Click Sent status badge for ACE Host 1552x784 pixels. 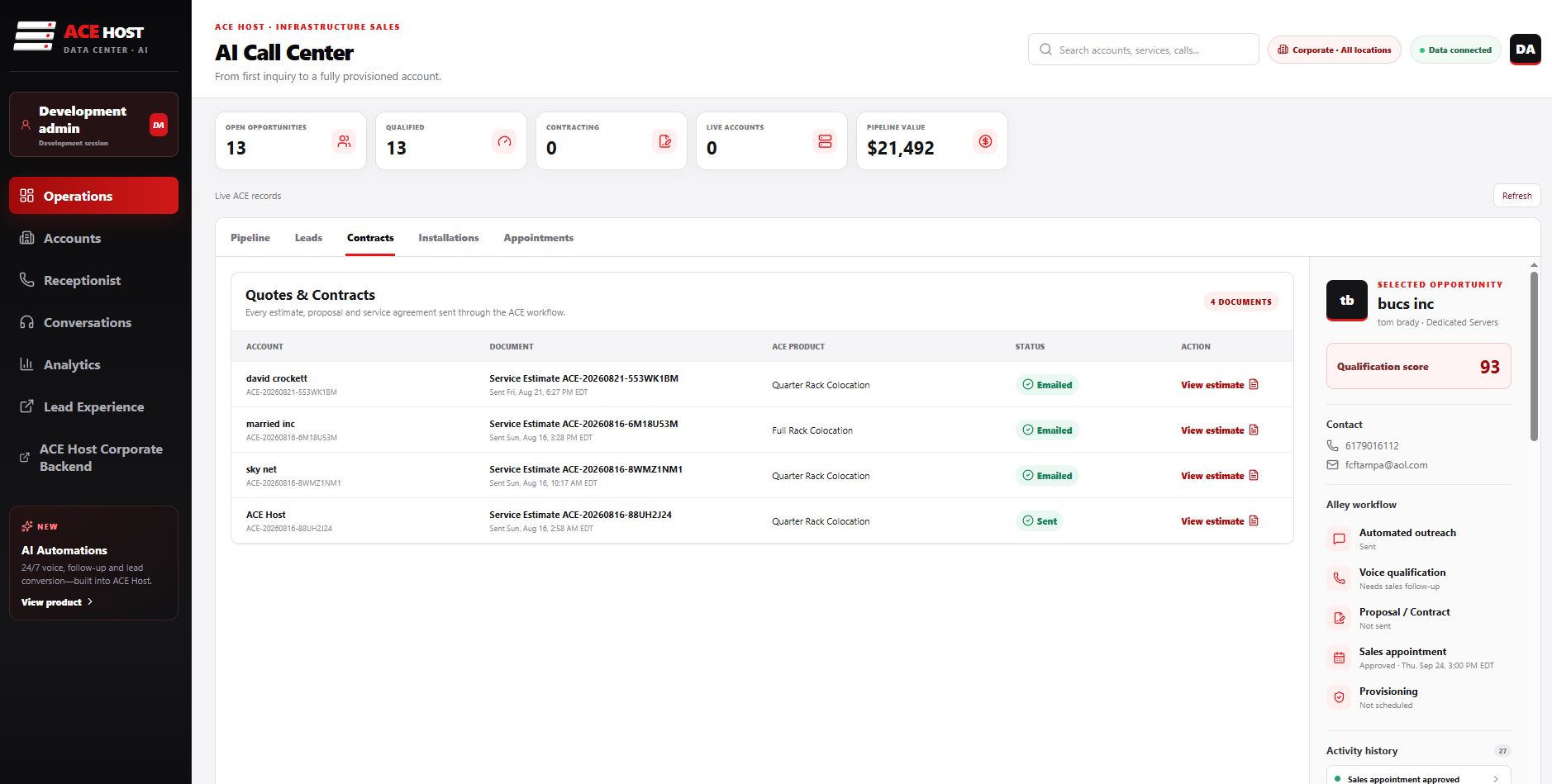pos(1040,521)
